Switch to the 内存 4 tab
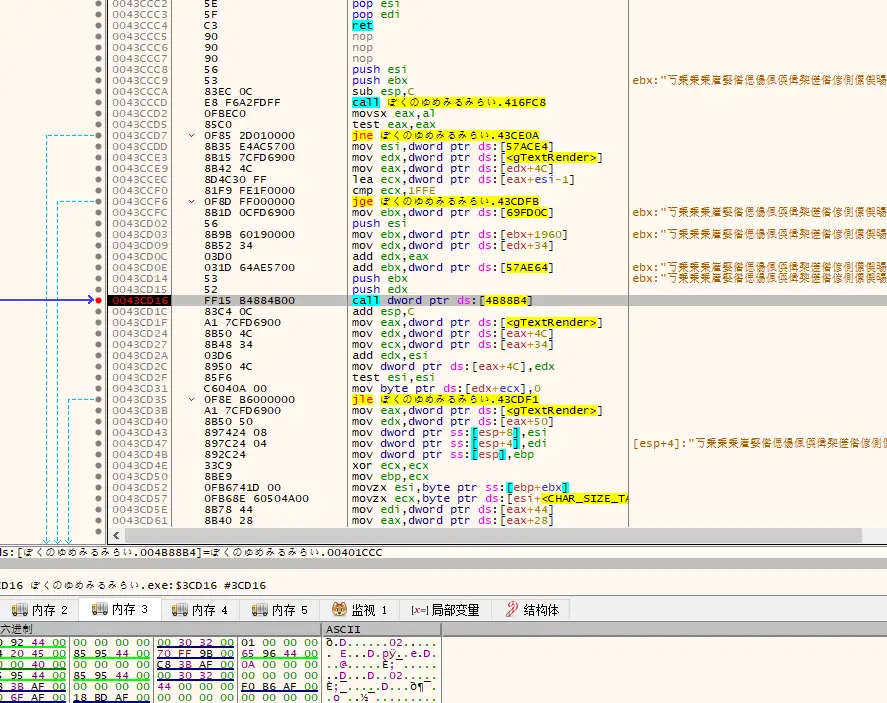 pyautogui.click(x=200, y=610)
